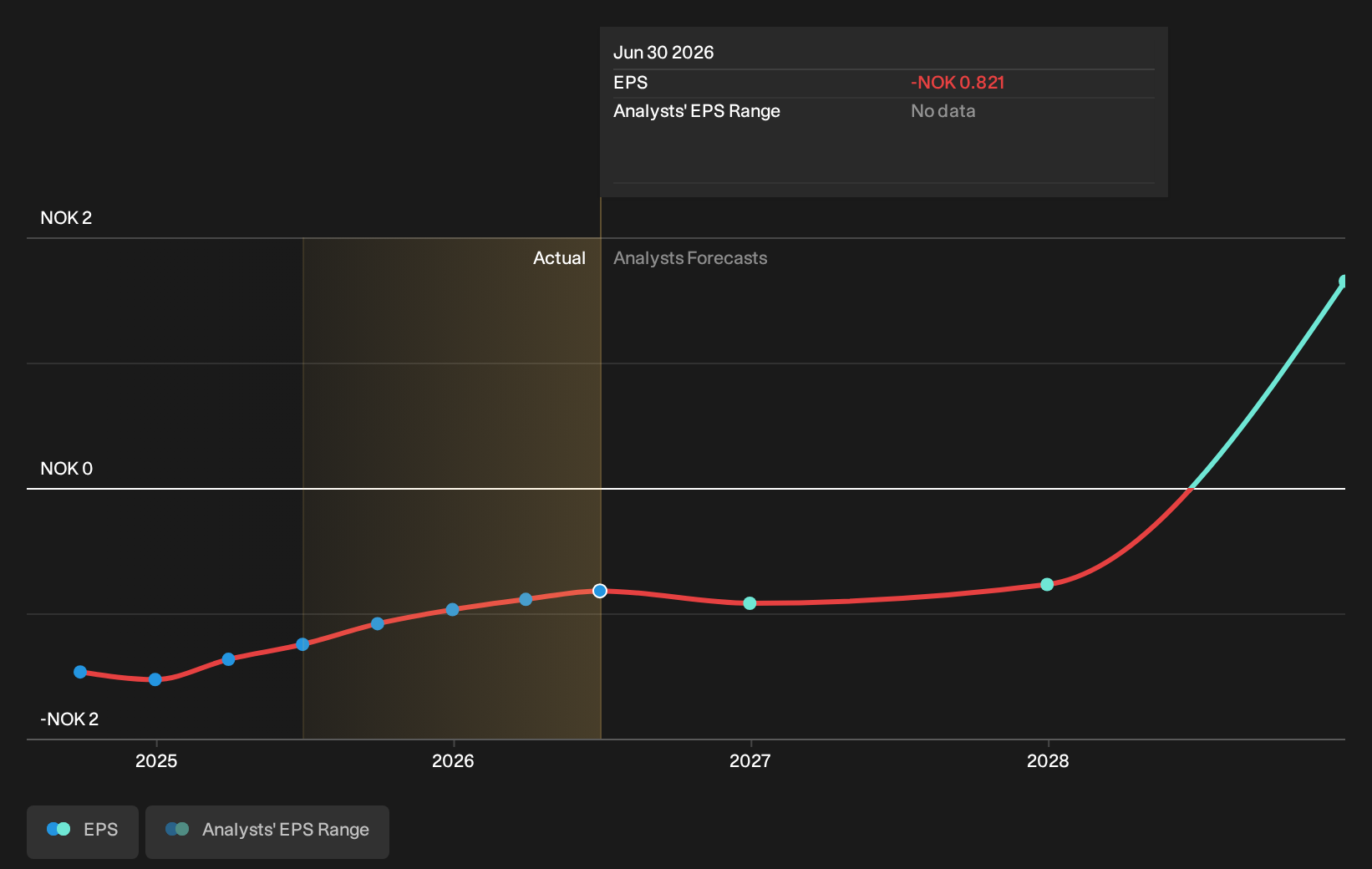Image resolution: width=1372 pixels, height=869 pixels.
Task: Select the highlighted Jun 30 2026 data point
Action: [x=600, y=591]
